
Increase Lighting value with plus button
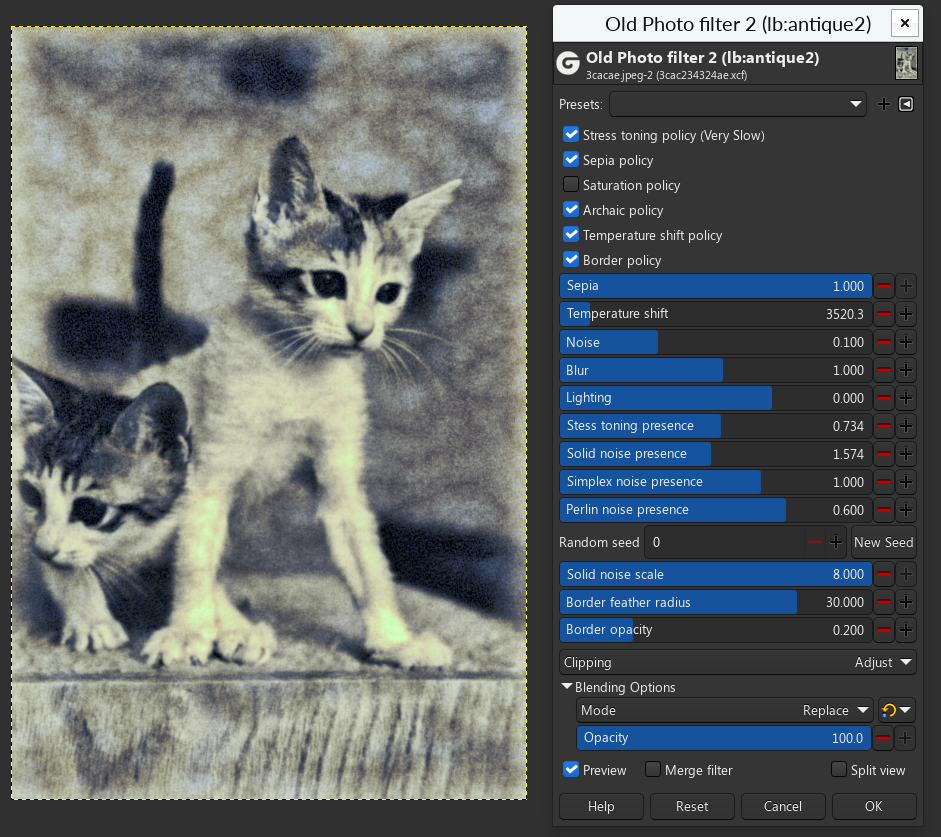pos(906,398)
